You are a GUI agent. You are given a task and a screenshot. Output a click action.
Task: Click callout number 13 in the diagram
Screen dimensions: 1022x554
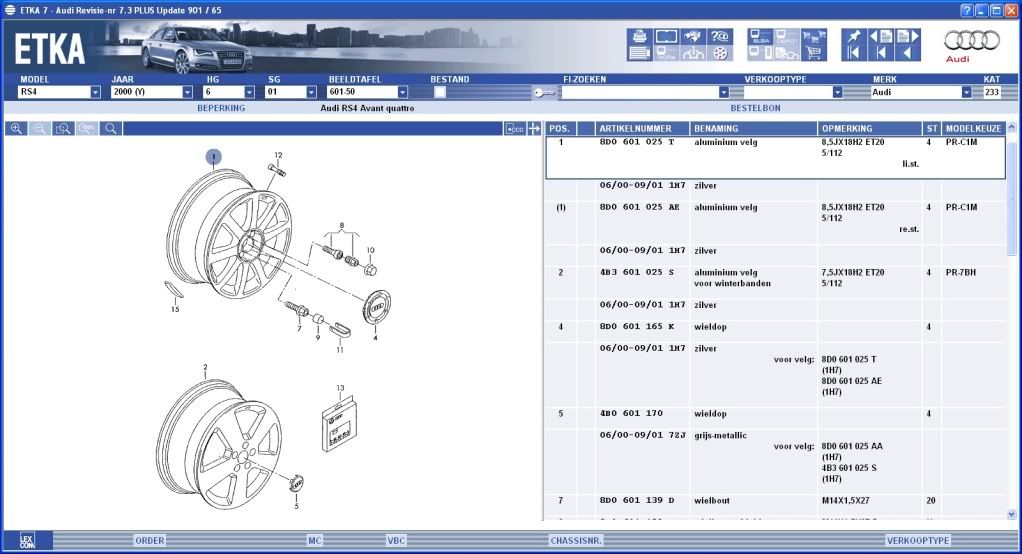(340, 388)
